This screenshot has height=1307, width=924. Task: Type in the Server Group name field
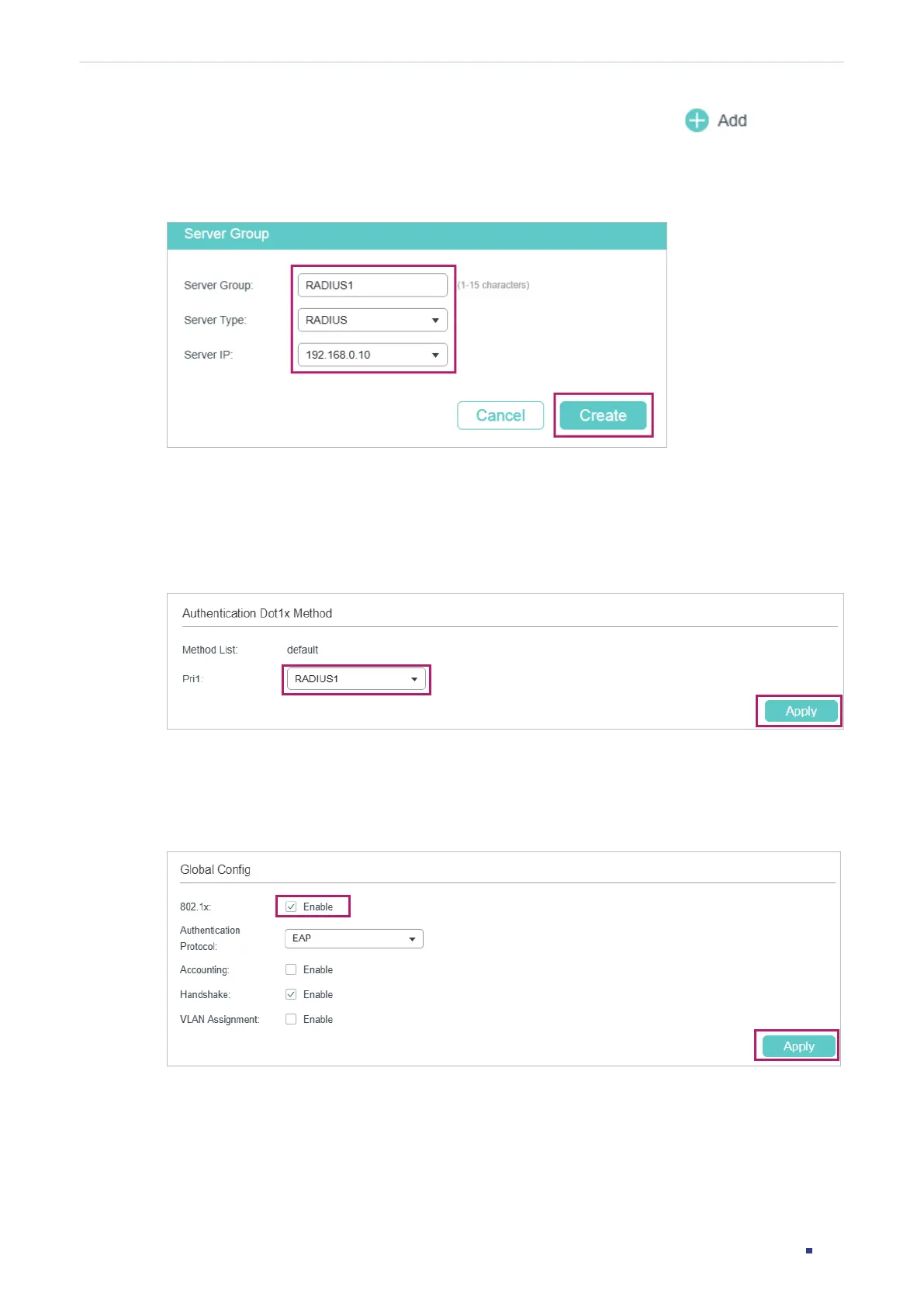click(x=372, y=285)
